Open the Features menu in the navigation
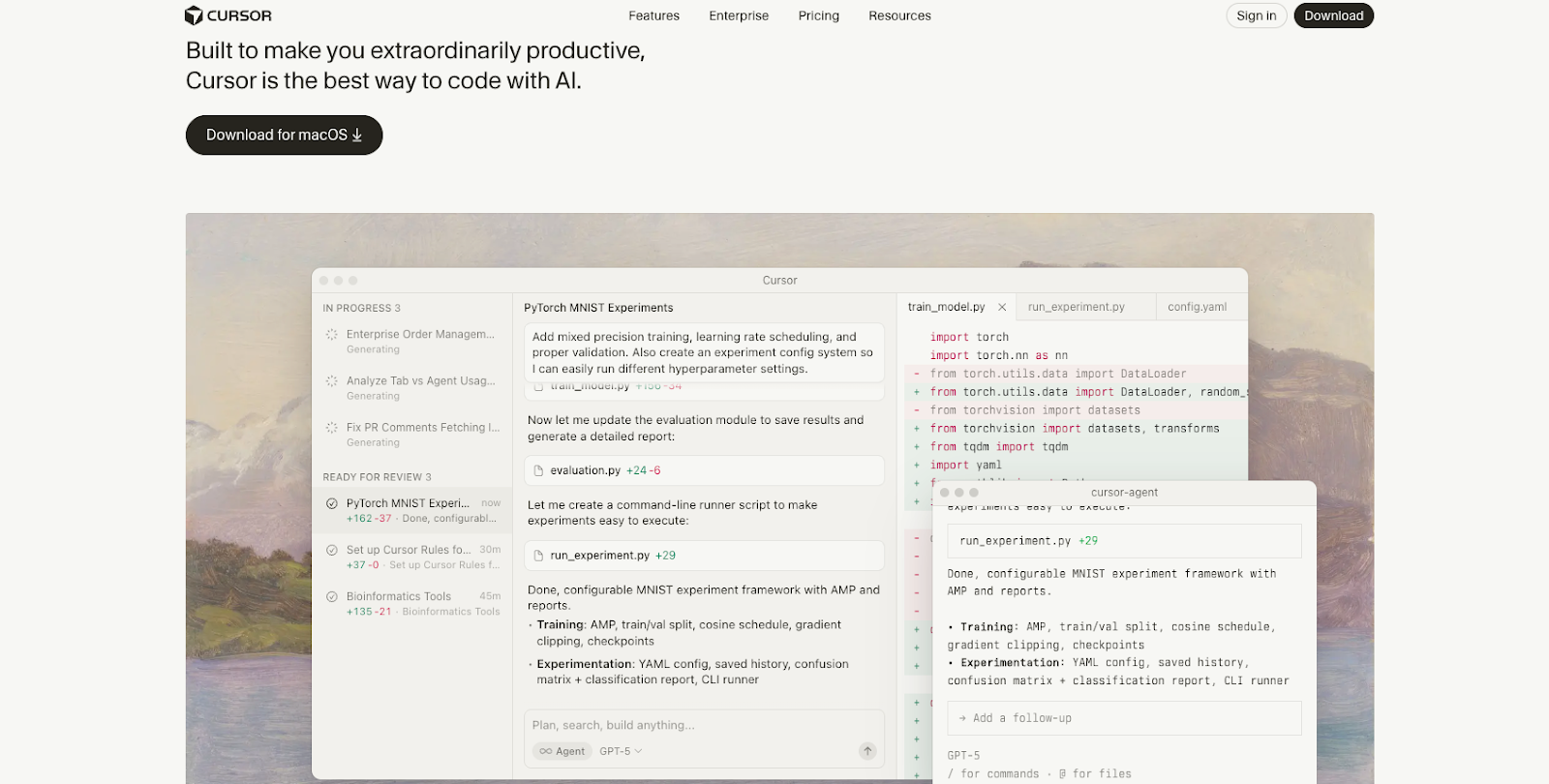This screenshot has height=784, width=1549. click(653, 15)
